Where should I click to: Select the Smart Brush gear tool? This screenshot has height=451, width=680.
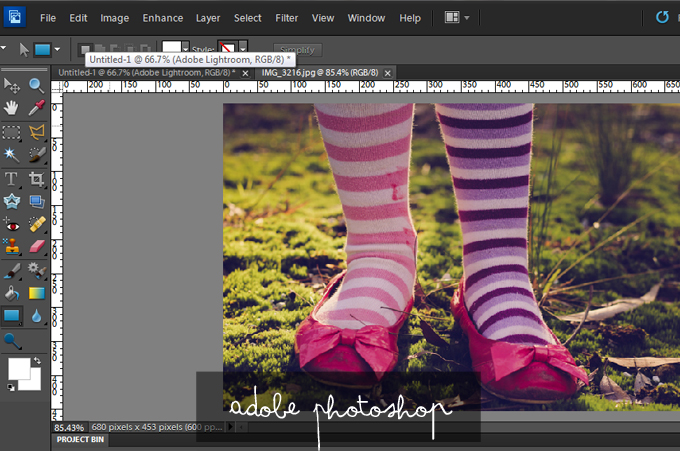click(x=36, y=271)
